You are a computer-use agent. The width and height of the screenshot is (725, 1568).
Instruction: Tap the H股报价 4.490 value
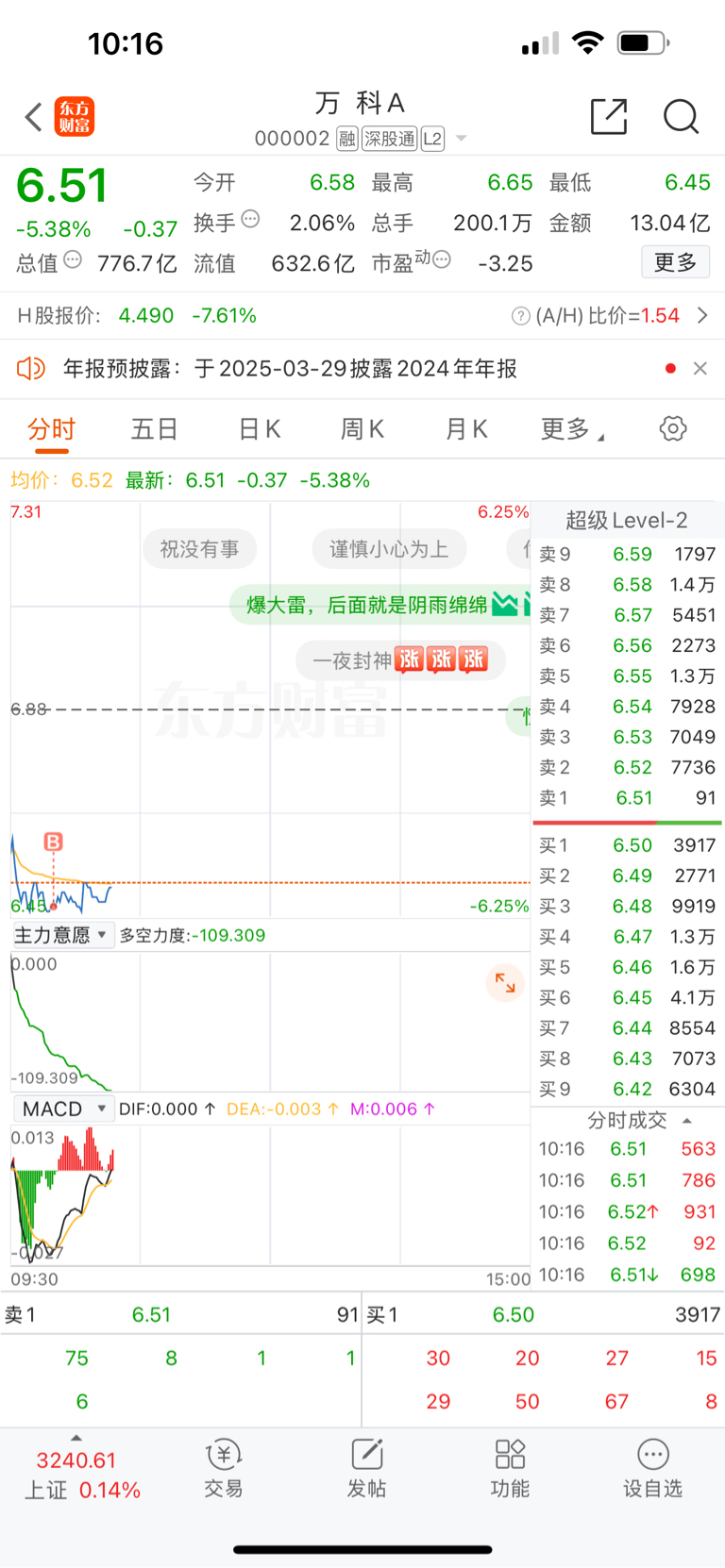click(146, 315)
